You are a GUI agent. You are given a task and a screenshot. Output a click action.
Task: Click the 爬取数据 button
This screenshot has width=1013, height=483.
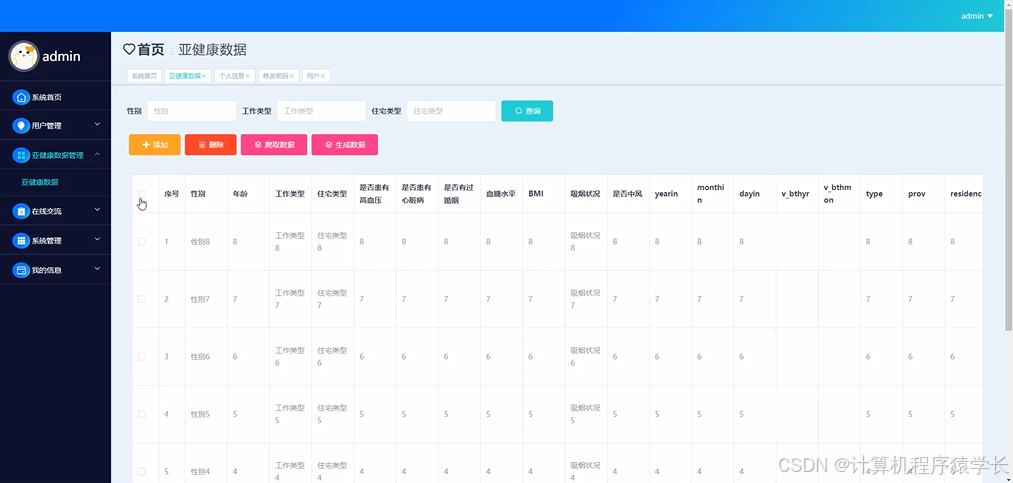(x=274, y=145)
